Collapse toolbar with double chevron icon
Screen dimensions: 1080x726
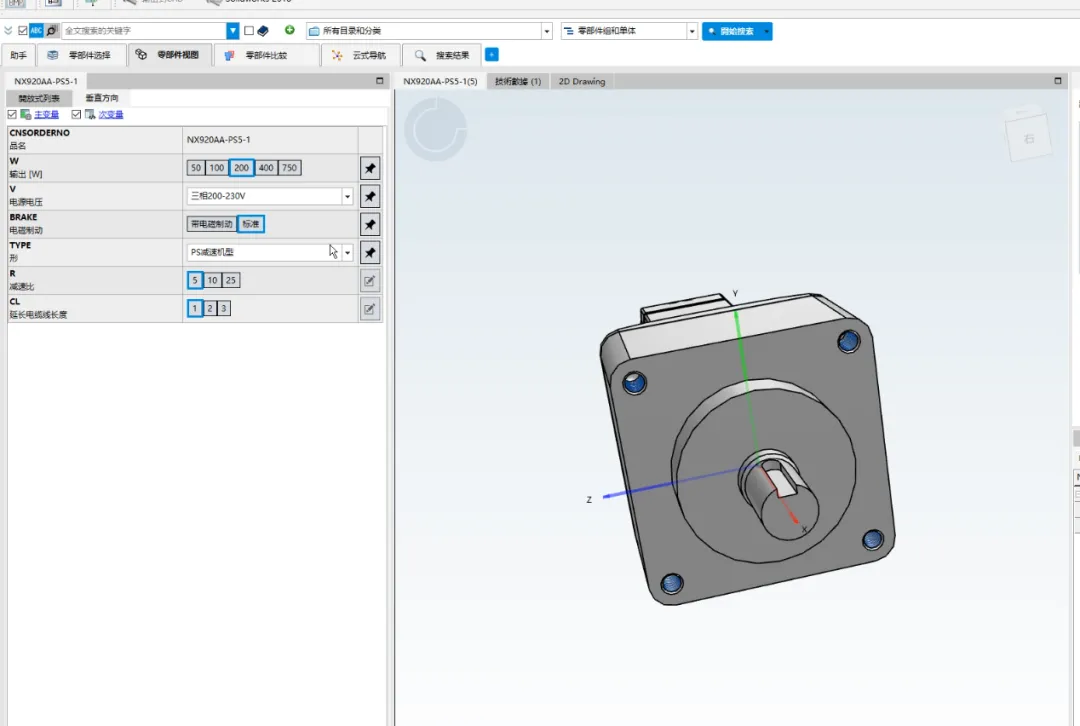[8, 30]
